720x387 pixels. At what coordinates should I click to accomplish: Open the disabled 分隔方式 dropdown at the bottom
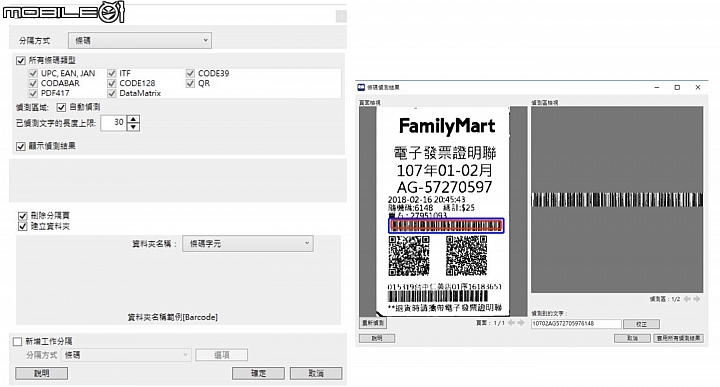point(126,355)
